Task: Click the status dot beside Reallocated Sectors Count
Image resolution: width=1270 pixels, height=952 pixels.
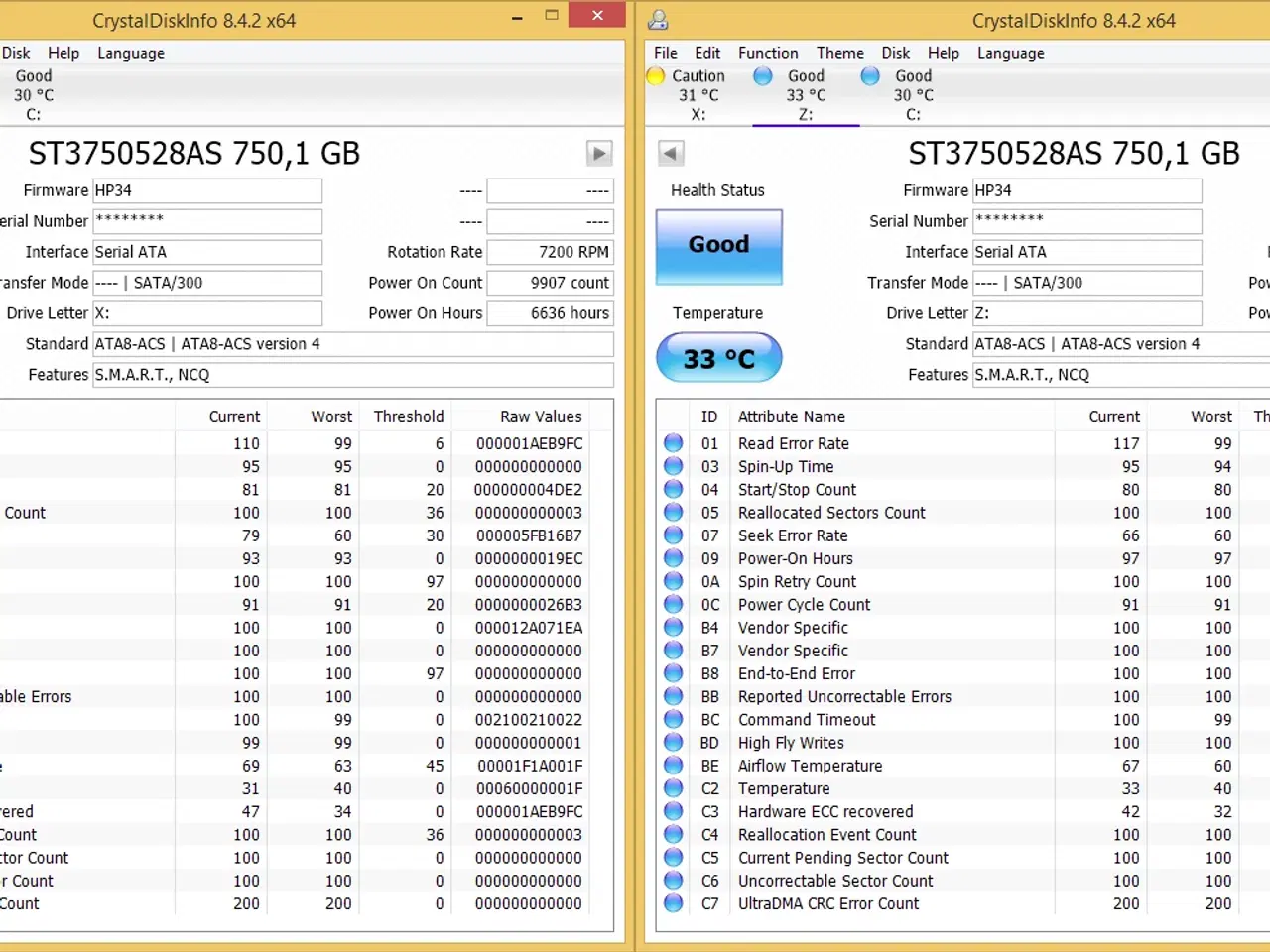Action: tap(674, 513)
